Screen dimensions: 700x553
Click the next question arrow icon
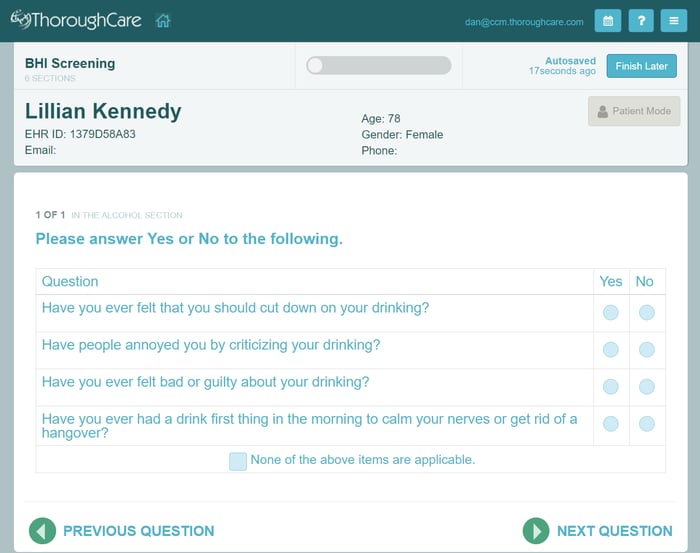point(536,531)
